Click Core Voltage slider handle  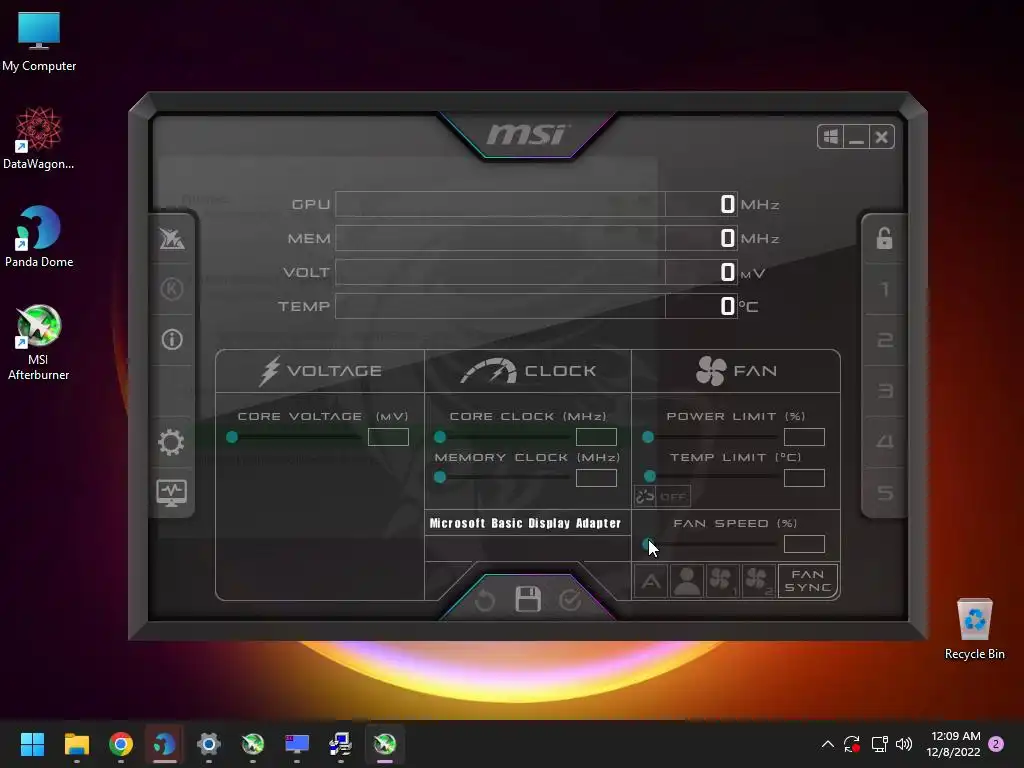coord(232,437)
